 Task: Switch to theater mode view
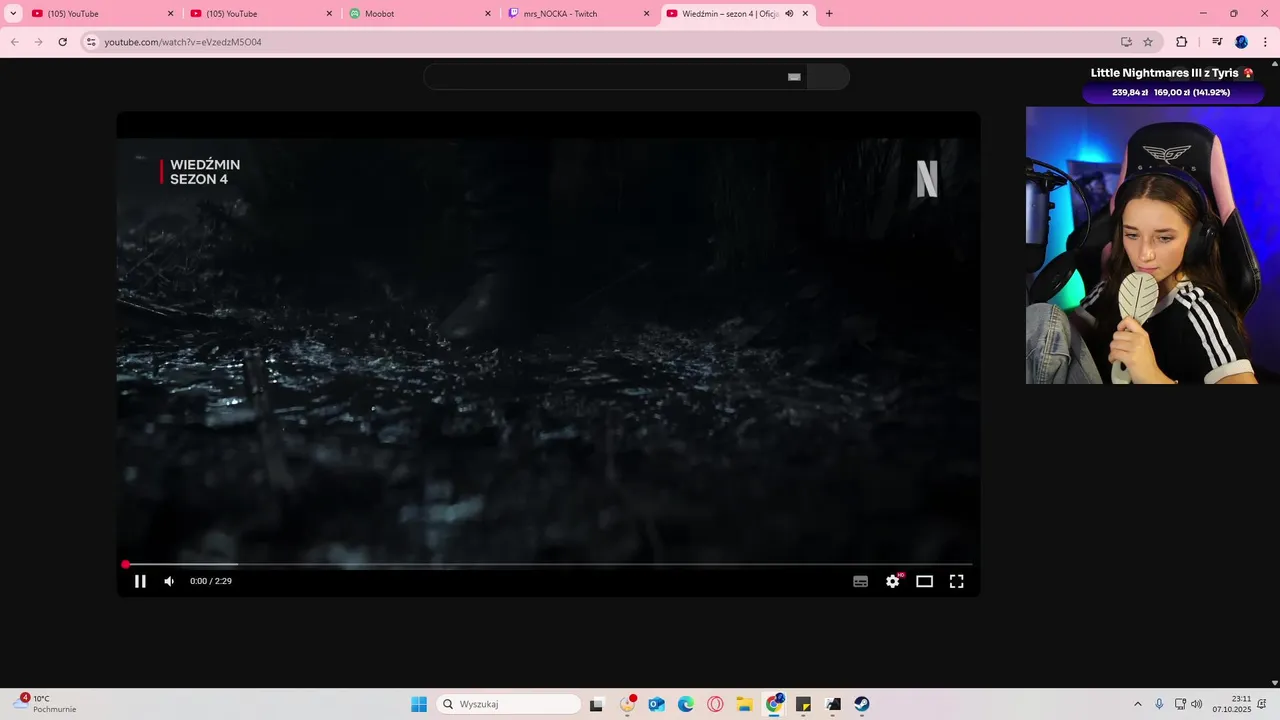pyautogui.click(x=924, y=581)
